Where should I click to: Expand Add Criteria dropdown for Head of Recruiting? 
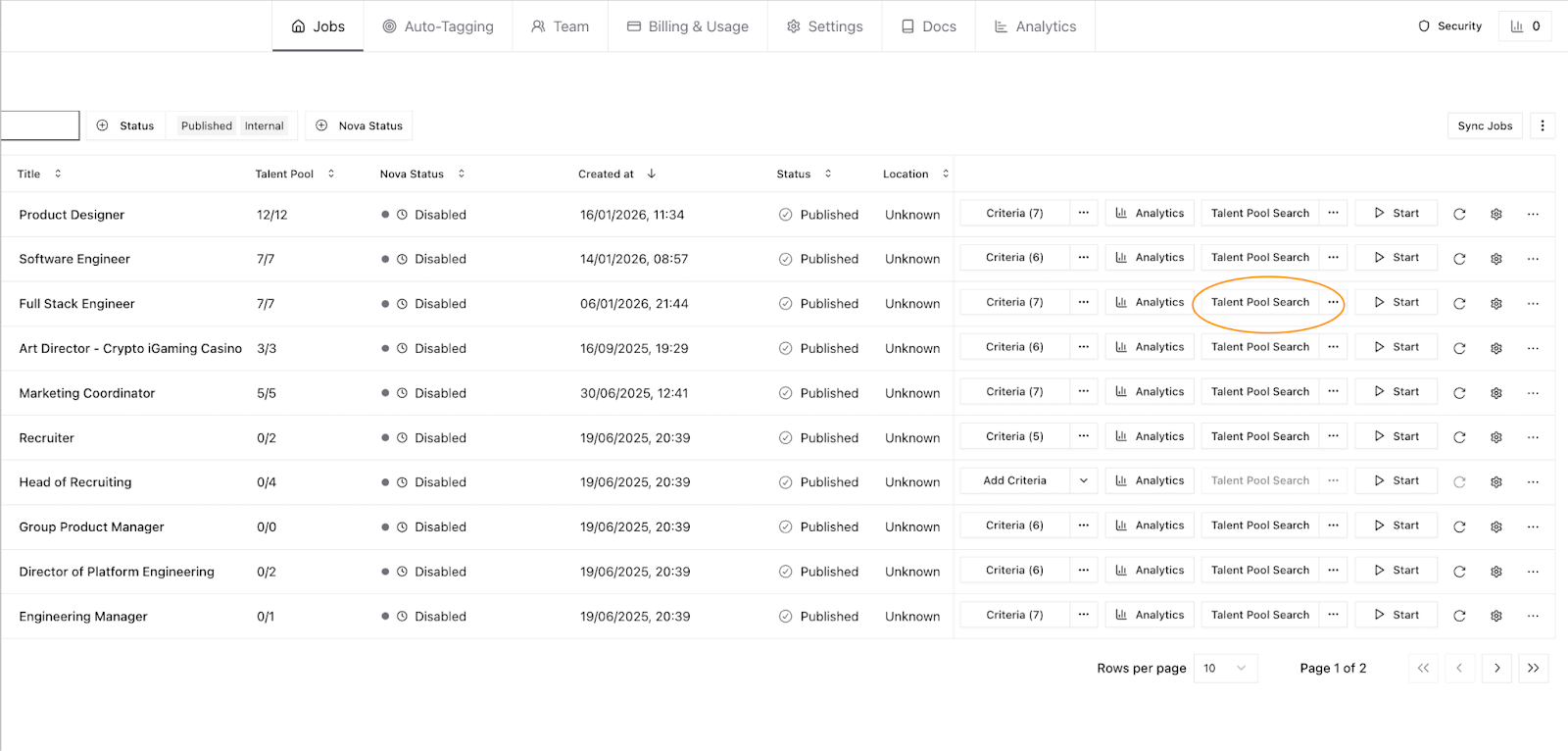coord(1083,480)
